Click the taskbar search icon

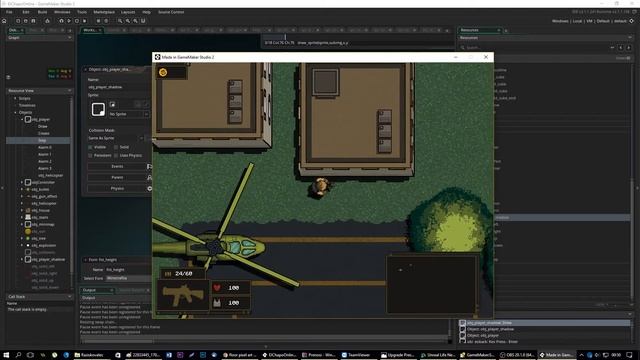pos(18,355)
